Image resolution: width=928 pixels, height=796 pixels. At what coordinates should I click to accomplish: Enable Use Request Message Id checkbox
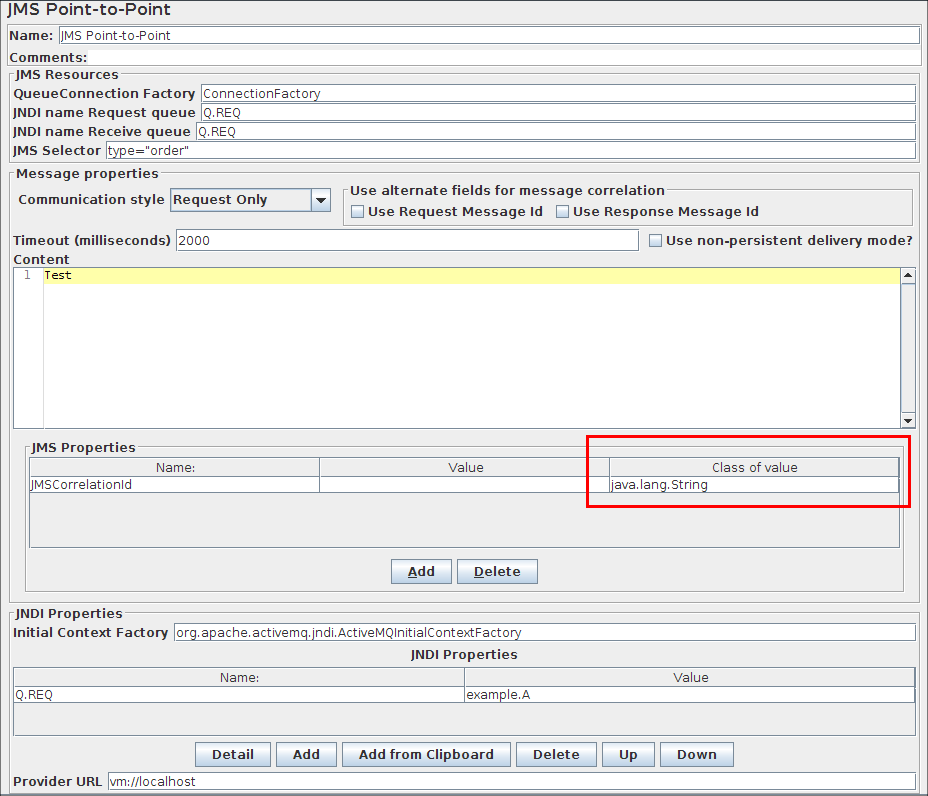coord(358,212)
